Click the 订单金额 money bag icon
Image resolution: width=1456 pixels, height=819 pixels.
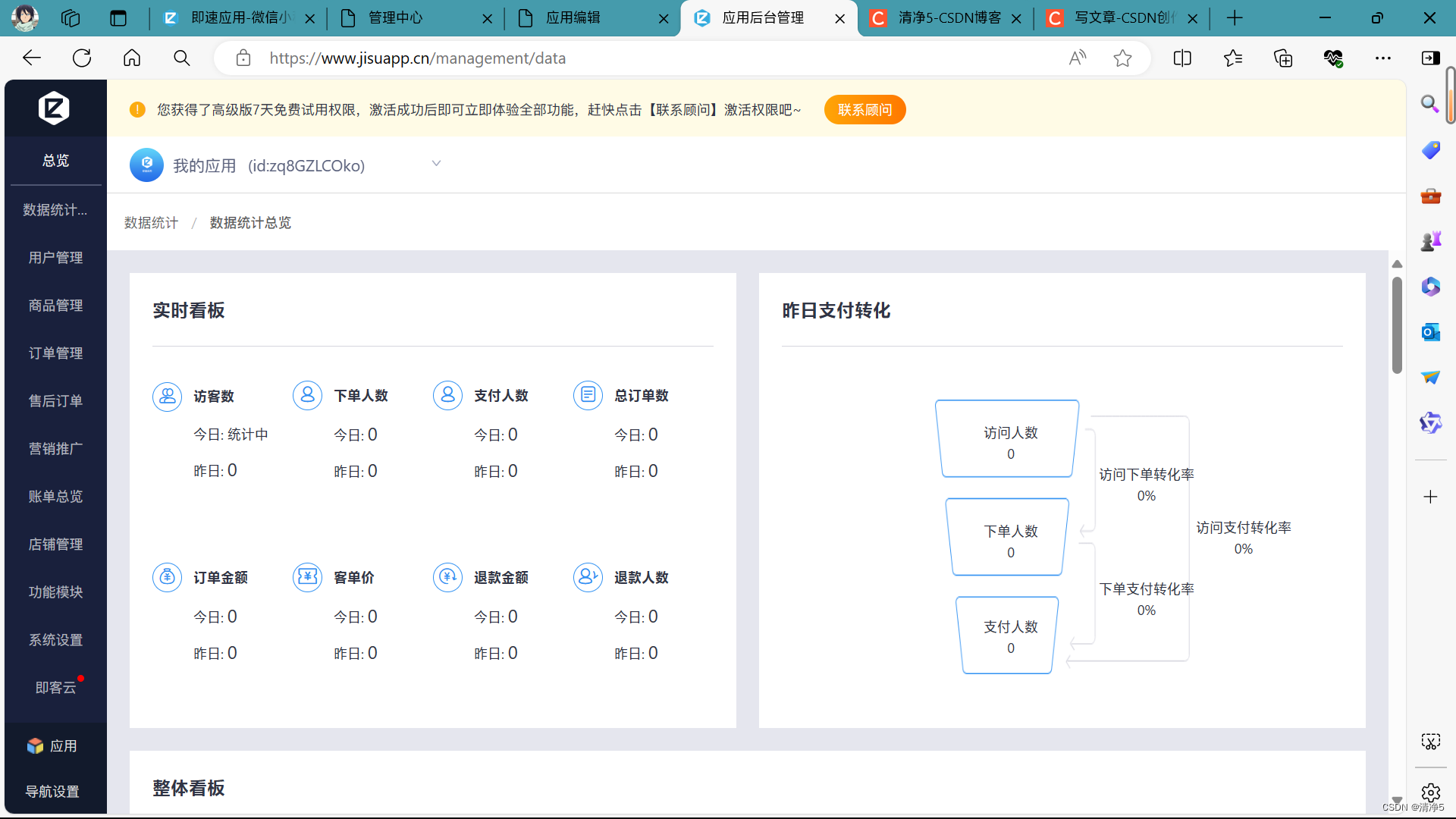click(167, 577)
